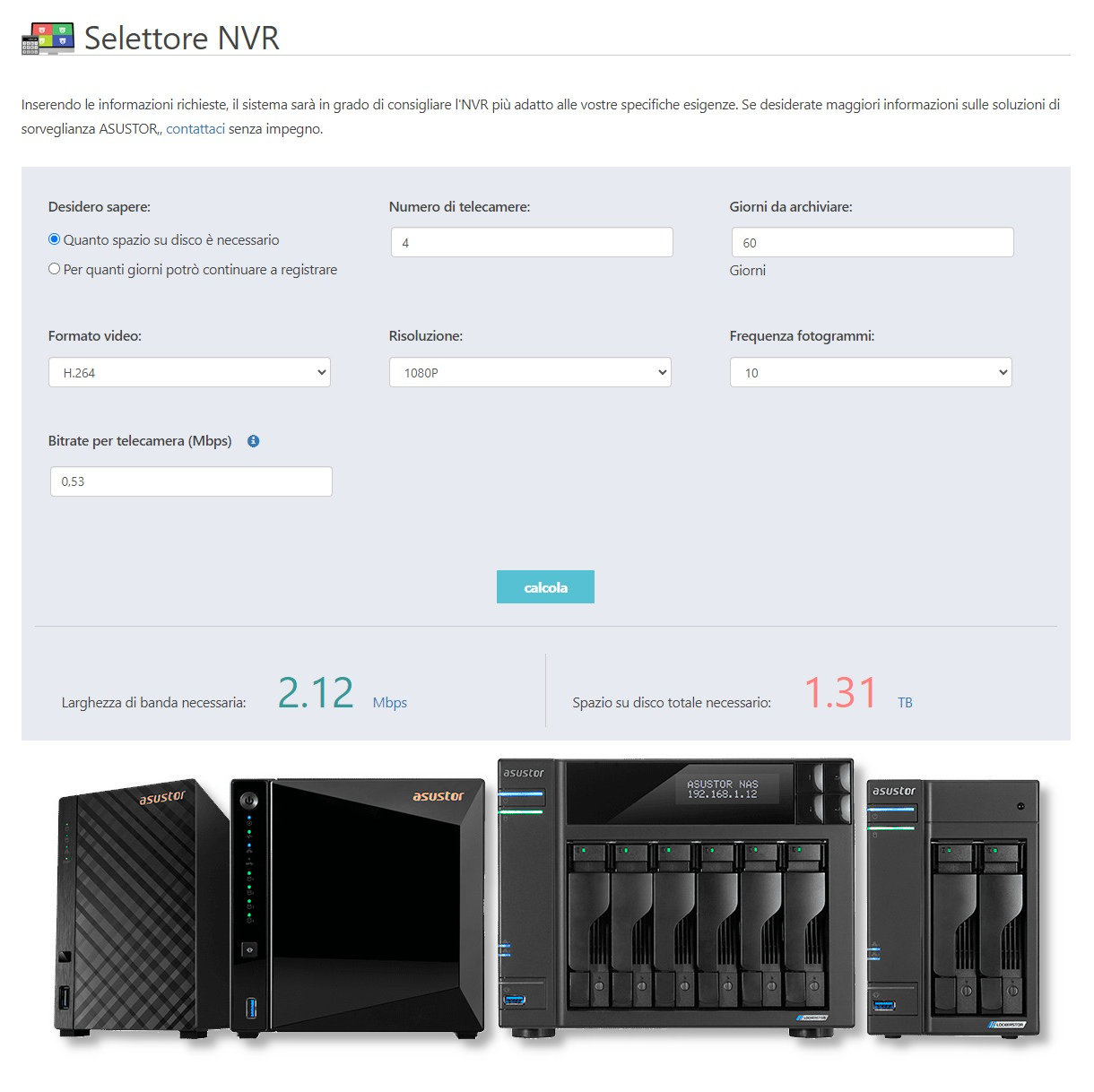The image size is (1094, 1092).
Task: Click the 'calcola' button
Action: (545, 587)
